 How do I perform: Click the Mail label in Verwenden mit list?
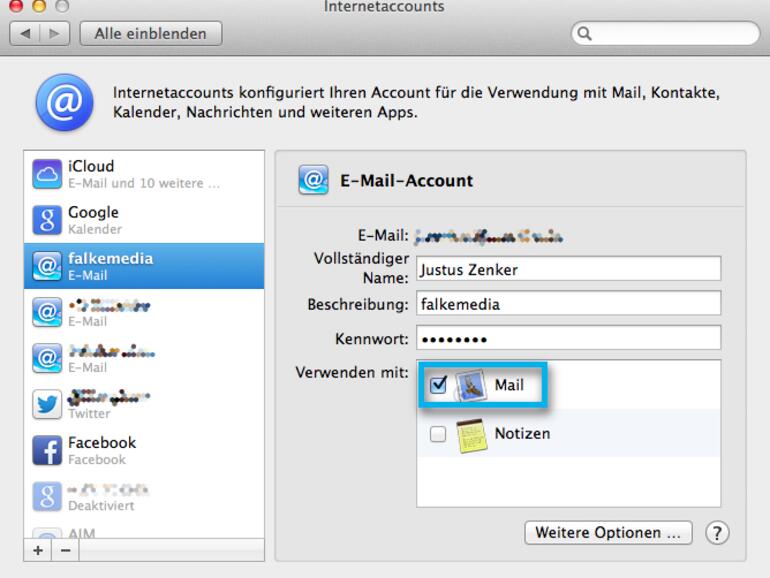coord(509,385)
